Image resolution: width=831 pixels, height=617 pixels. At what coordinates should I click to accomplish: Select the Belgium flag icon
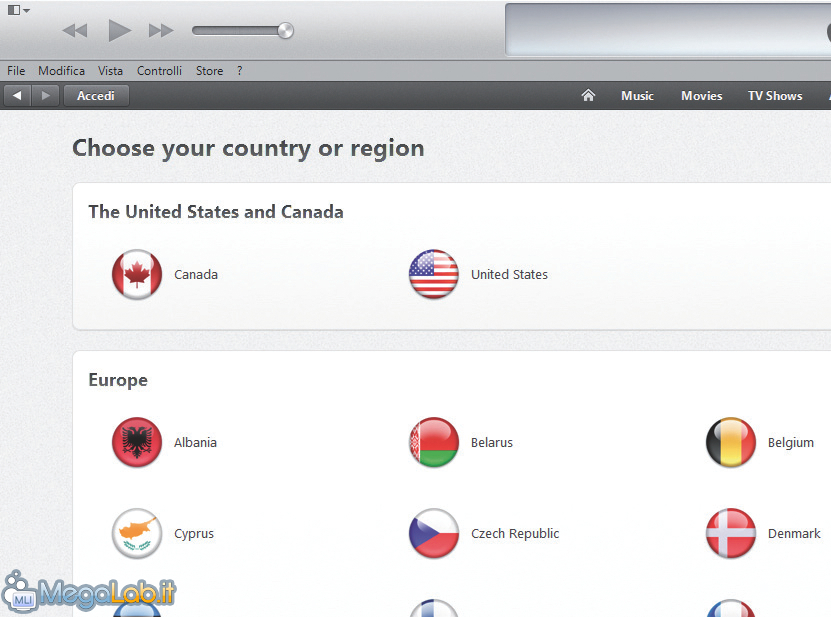pyautogui.click(x=730, y=442)
